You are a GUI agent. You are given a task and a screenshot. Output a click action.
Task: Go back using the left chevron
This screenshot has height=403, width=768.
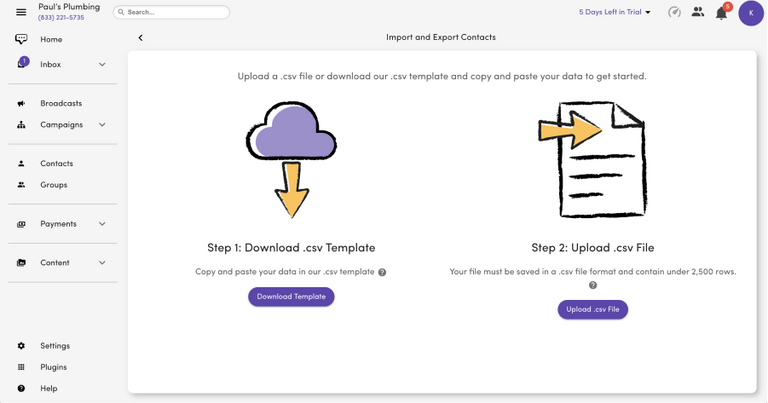click(x=141, y=38)
